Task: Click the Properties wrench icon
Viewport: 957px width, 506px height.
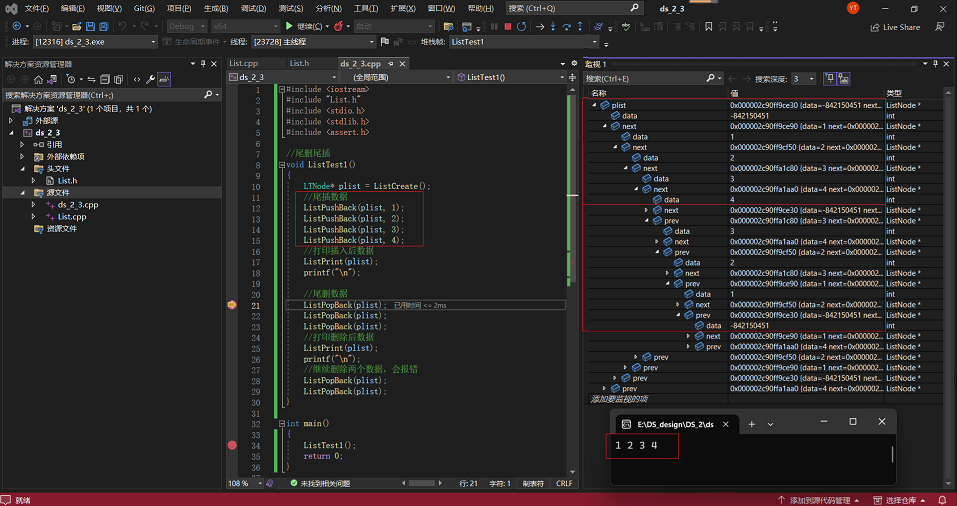Action: tap(150, 79)
